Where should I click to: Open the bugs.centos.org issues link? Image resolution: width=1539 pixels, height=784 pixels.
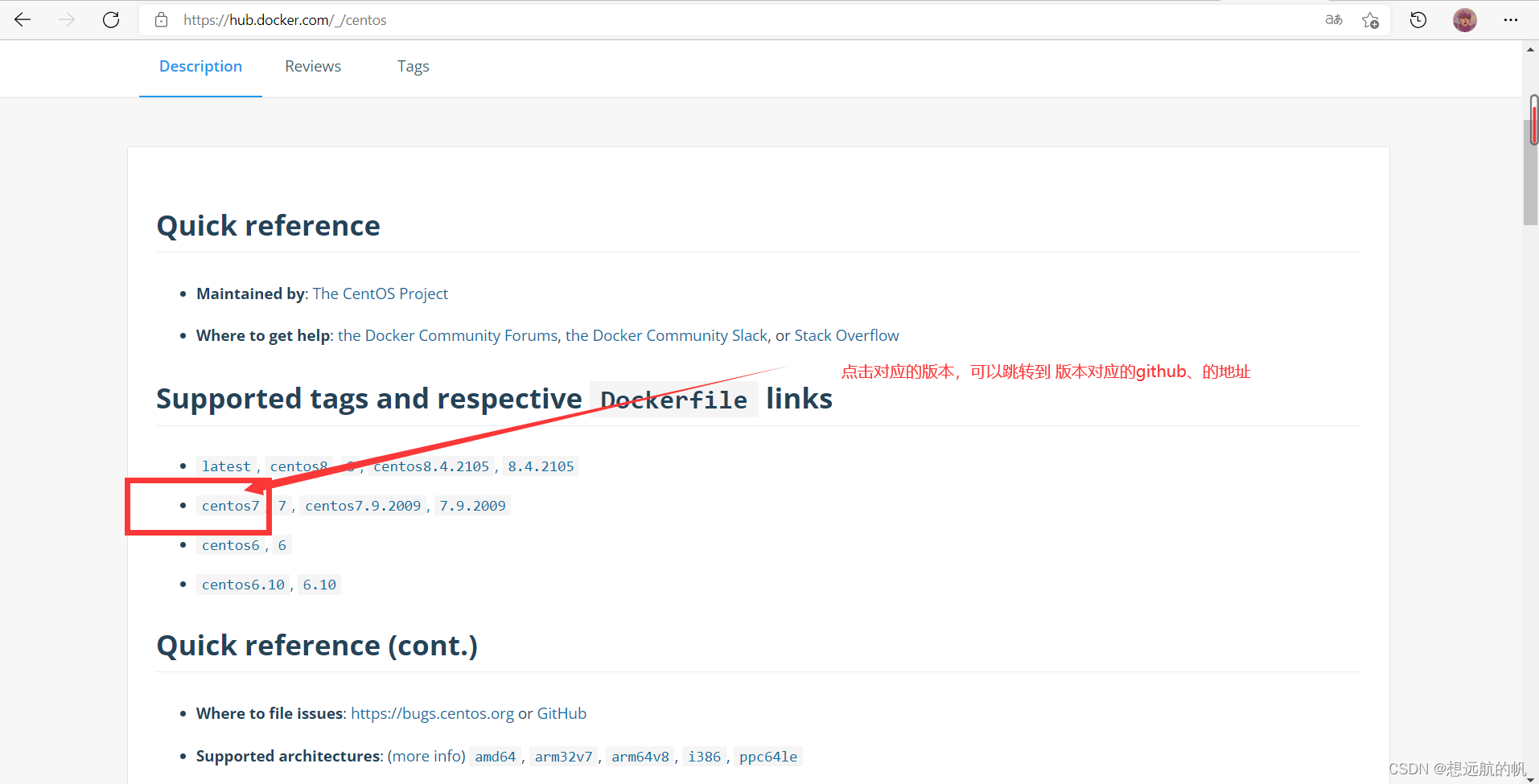click(432, 713)
